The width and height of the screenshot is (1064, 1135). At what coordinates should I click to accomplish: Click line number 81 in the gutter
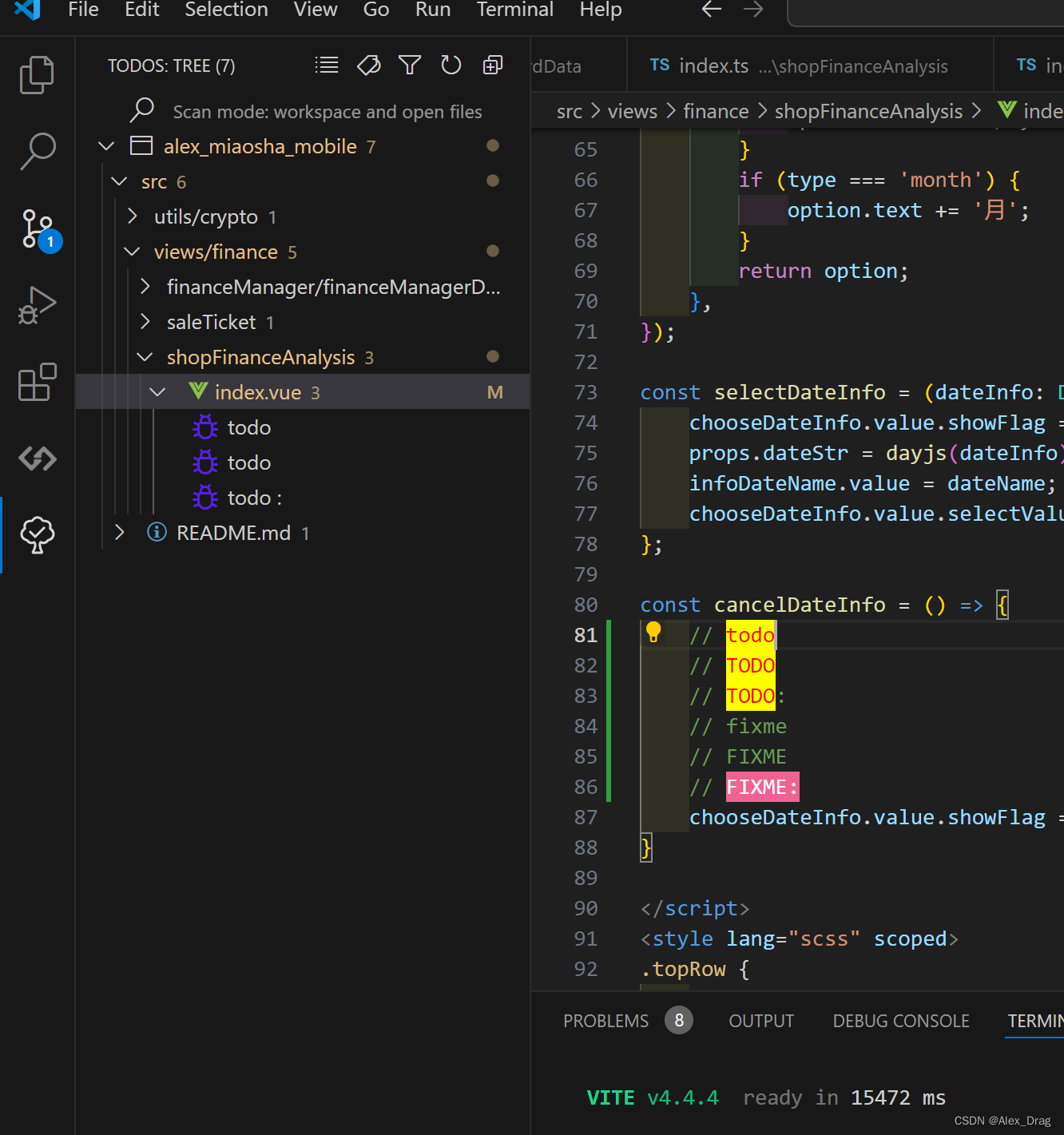(x=586, y=635)
